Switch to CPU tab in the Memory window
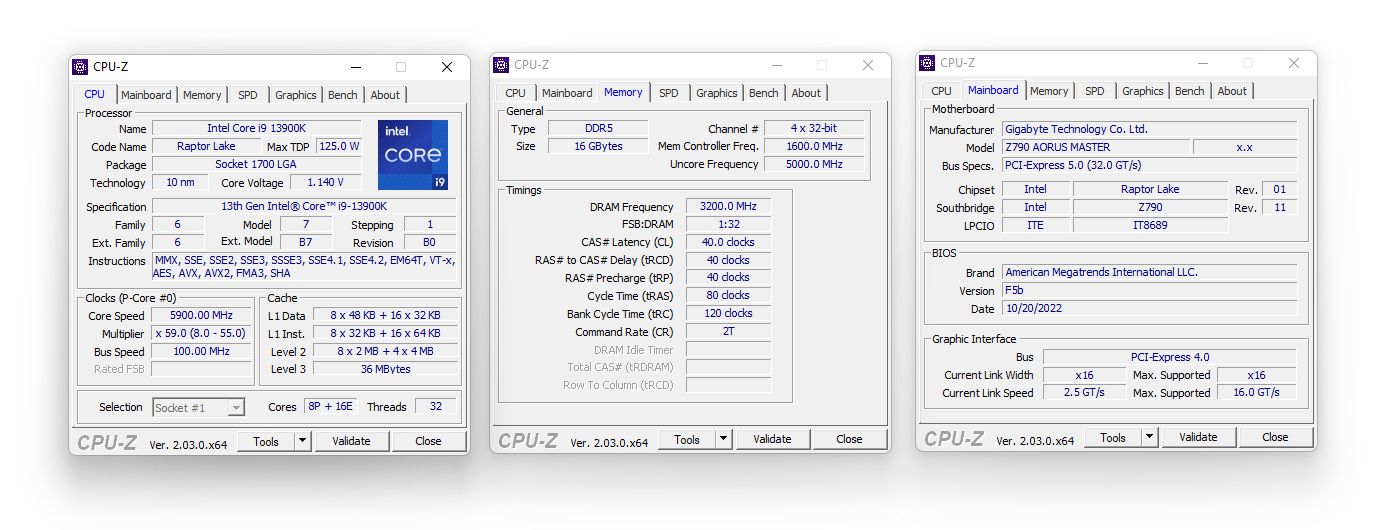 point(515,93)
